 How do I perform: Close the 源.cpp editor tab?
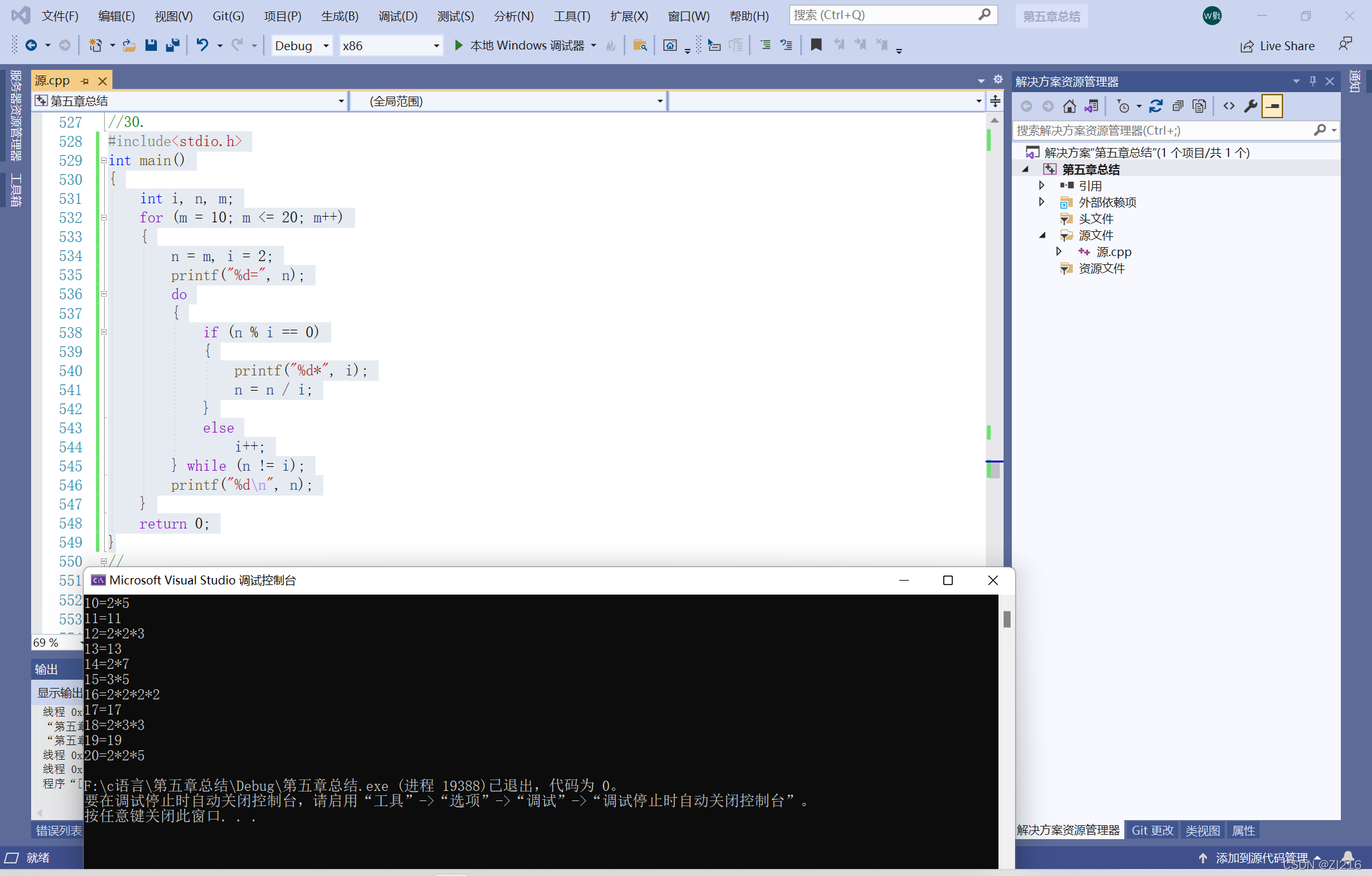[x=102, y=81]
